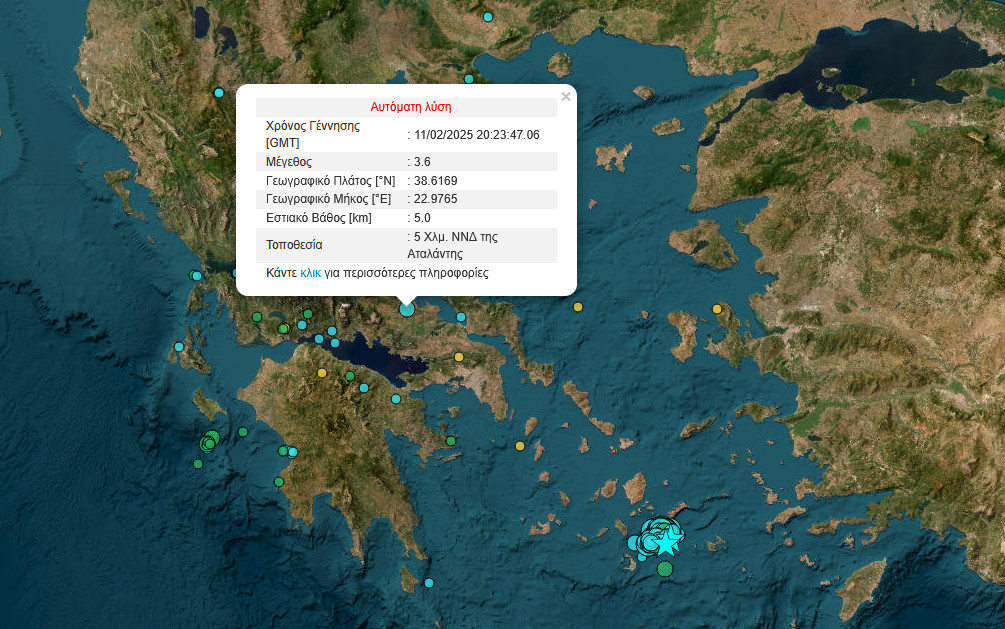The height and width of the screenshot is (629, 1005).
Task: Select the green marker on the Argolis peninsula
Action: point(451,440)
